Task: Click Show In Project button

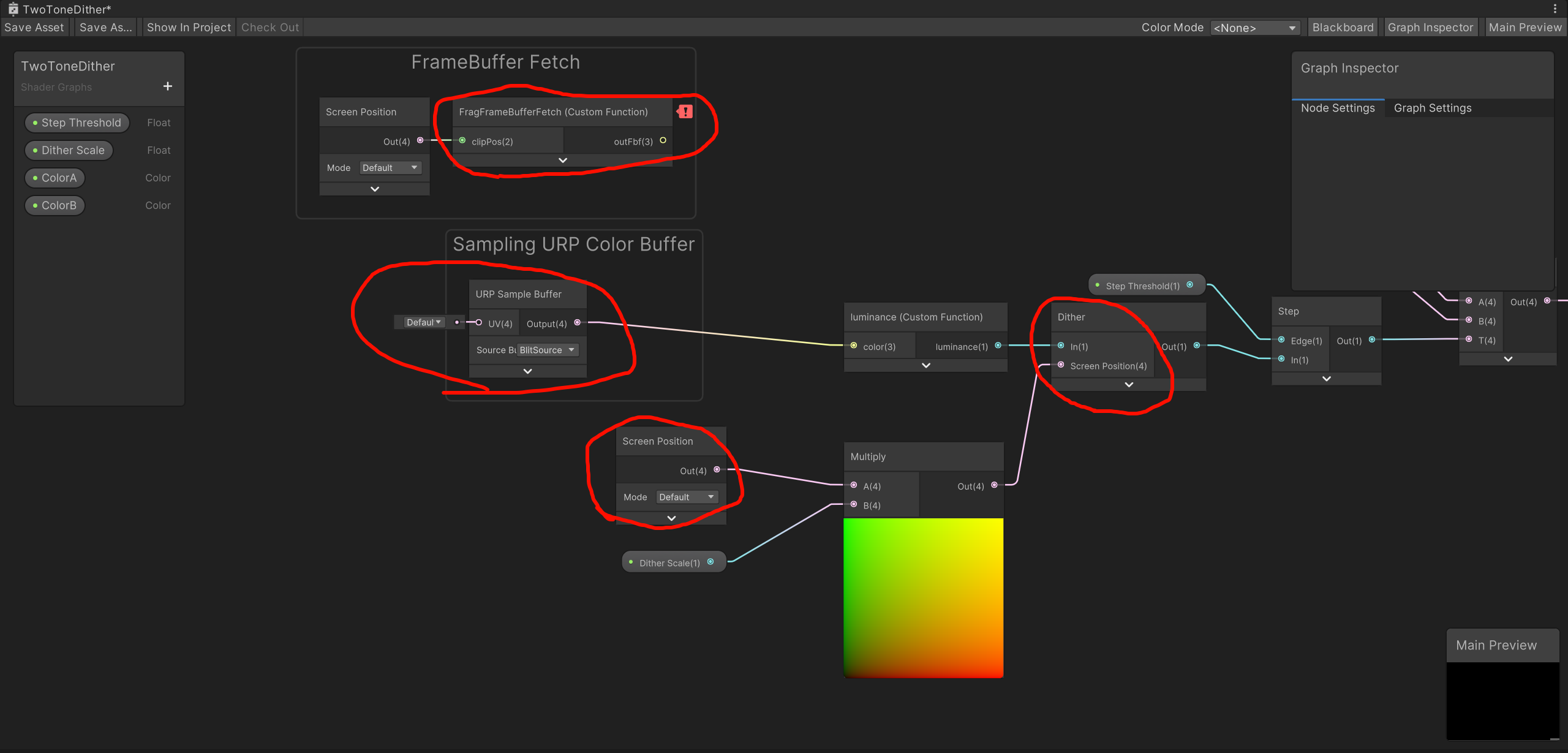Action: point(189,28)
